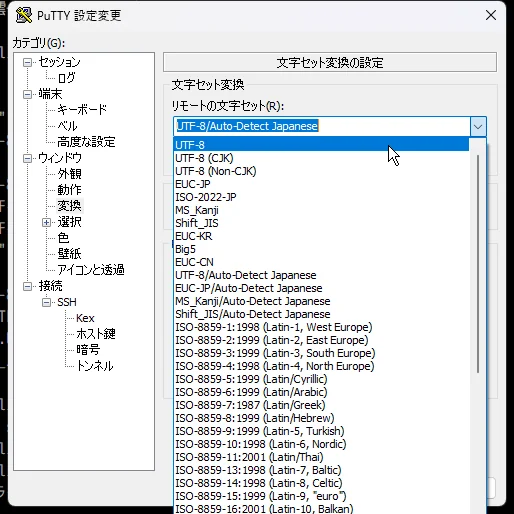The height and width of the screenshot is (514, 514).
Task: Choose ISO-8859-15 Latin-9 euro
Action: 321,496
